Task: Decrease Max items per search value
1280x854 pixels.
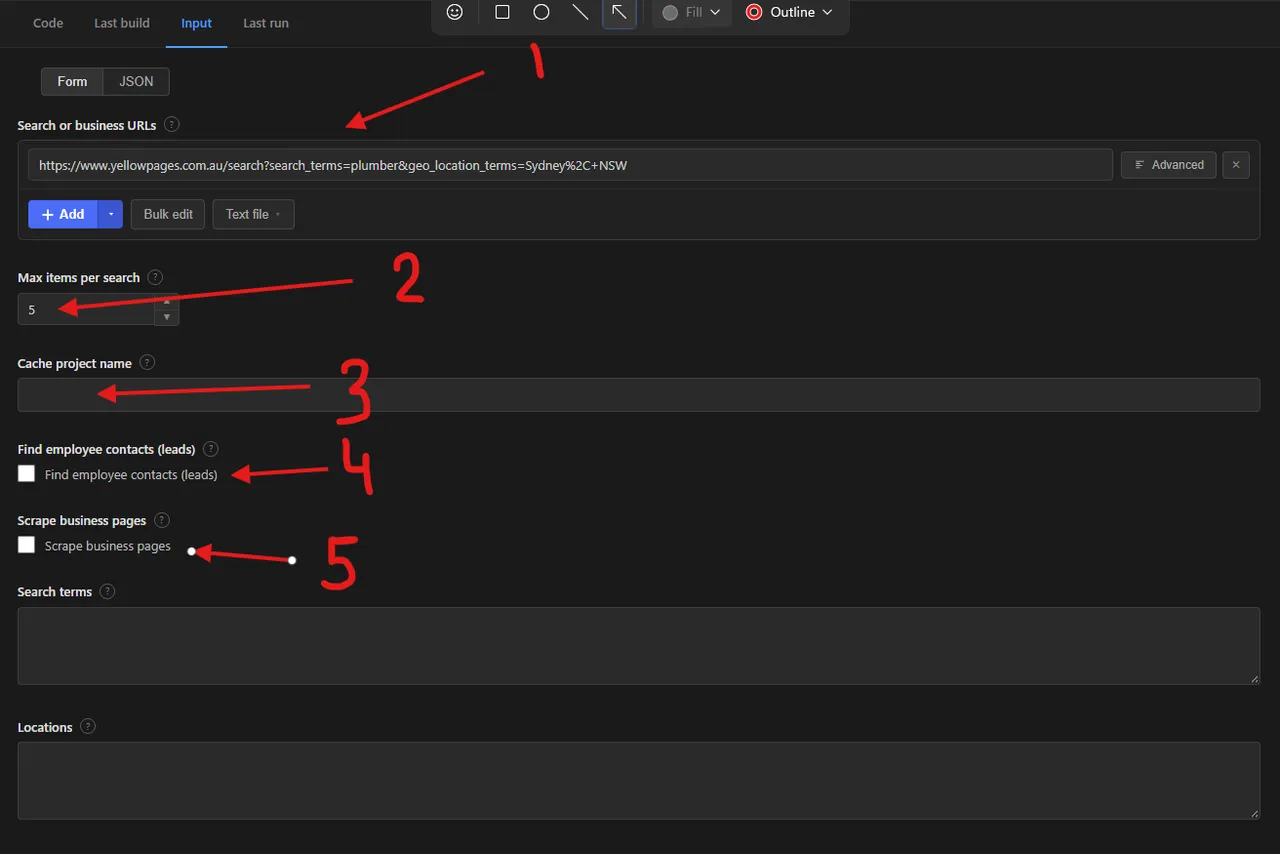Action: (167, 317)
